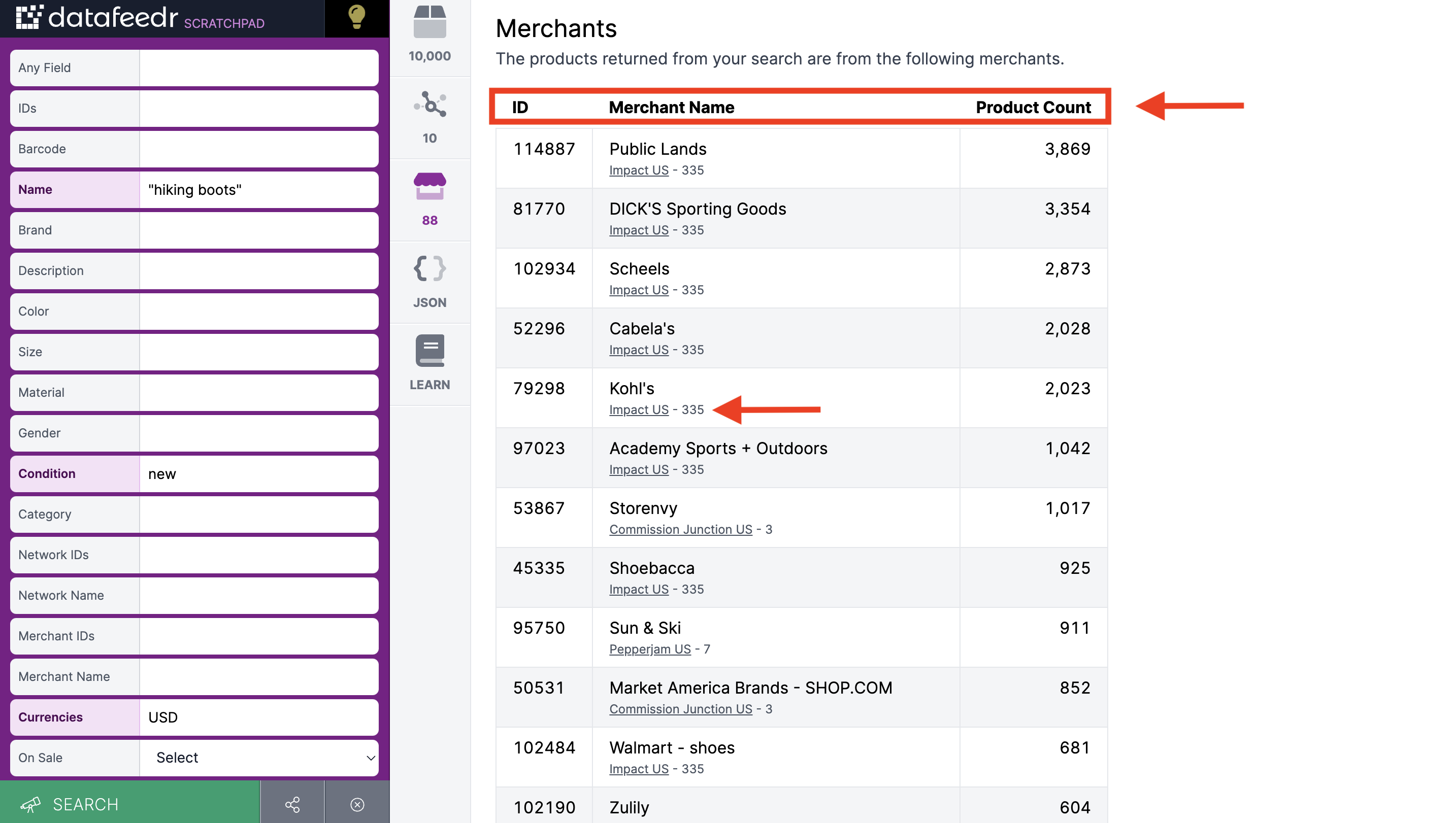The height and width of the screenshot is (823, 1456).
Task: Open Impact US link under DICK'S Sporting Goods
Action: 638,230
